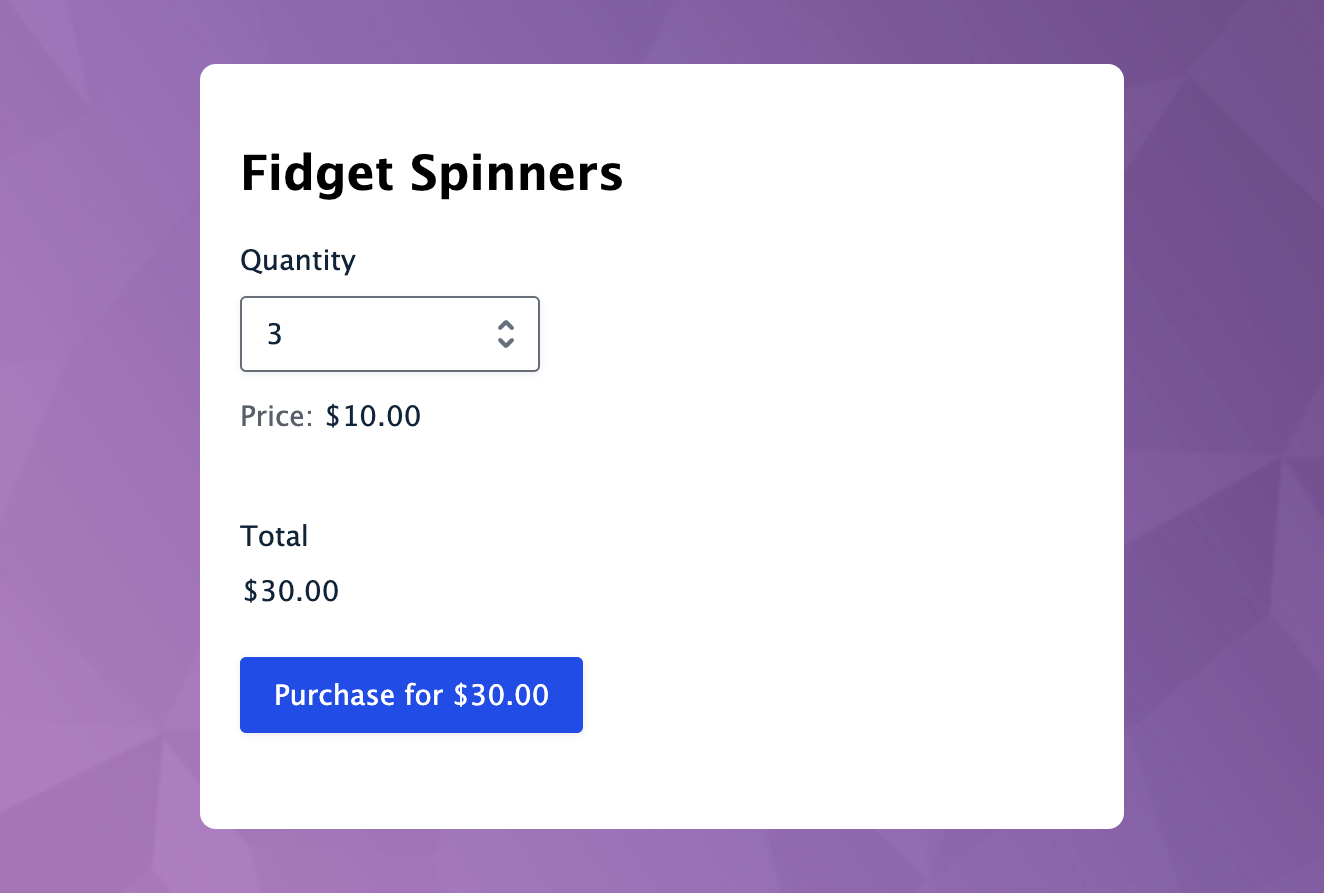
Task: Click the number 3 in quantity box
Action: click(x=275, y=334)
